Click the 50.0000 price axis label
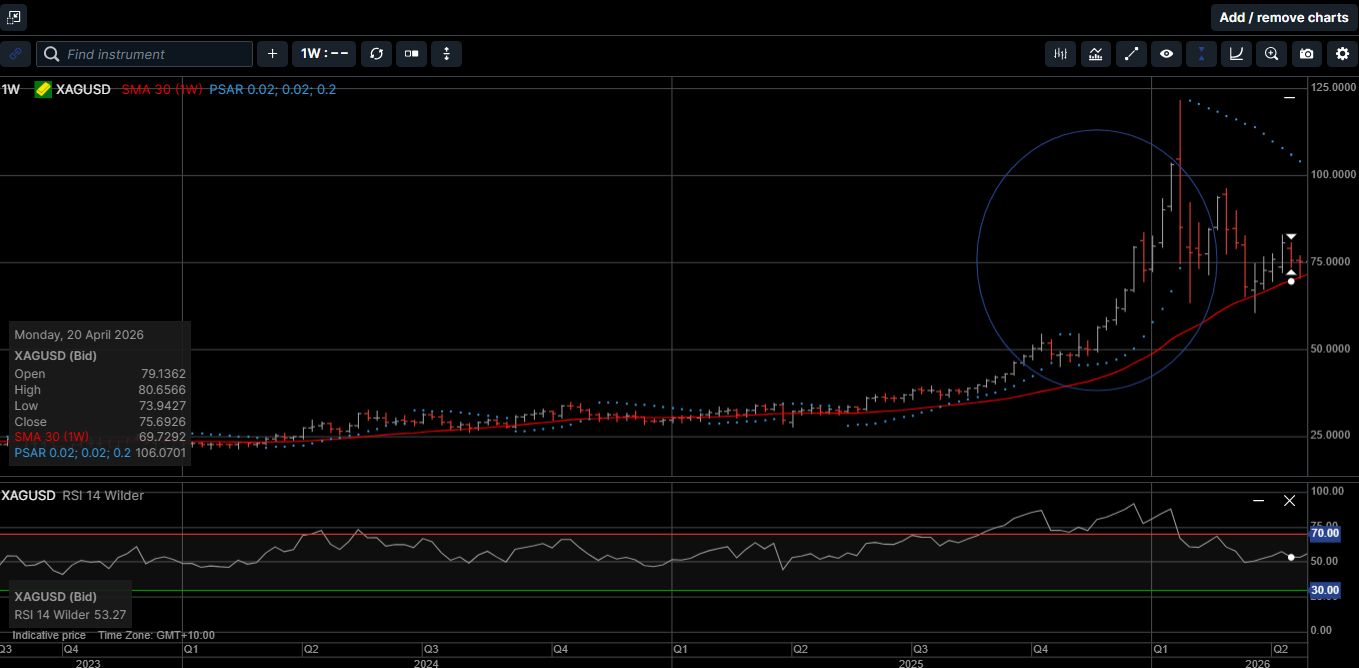The width and height of the screenshot is (1359, 668). [x=1330, y=349]
